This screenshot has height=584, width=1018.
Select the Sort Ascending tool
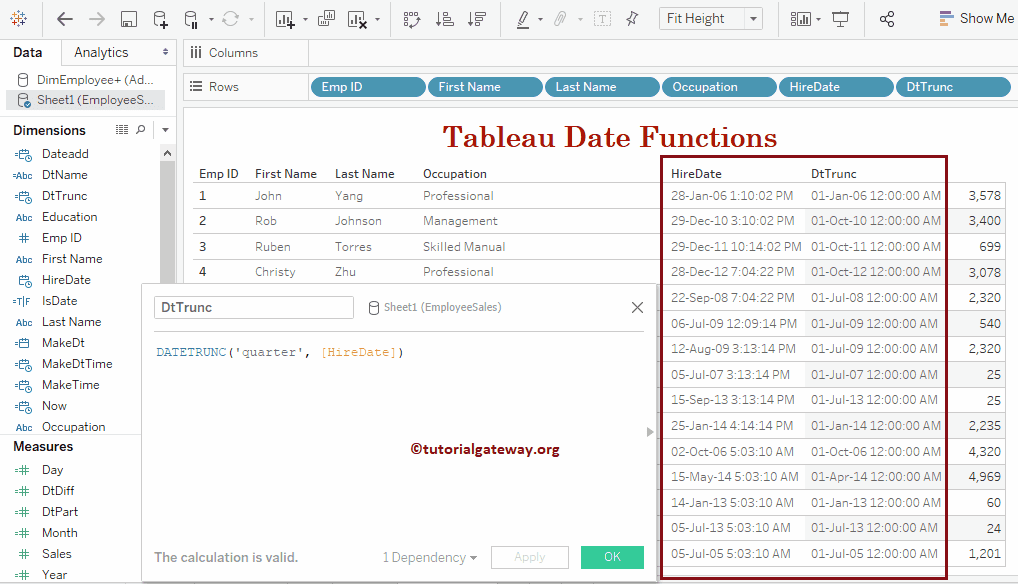coord(445,17)
